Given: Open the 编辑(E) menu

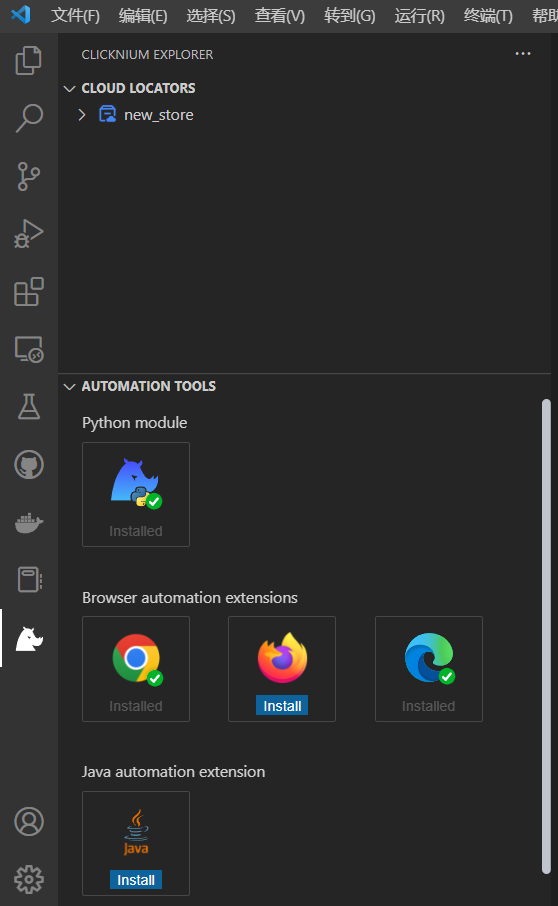Looking at the screenshot, I should point(143,16).
